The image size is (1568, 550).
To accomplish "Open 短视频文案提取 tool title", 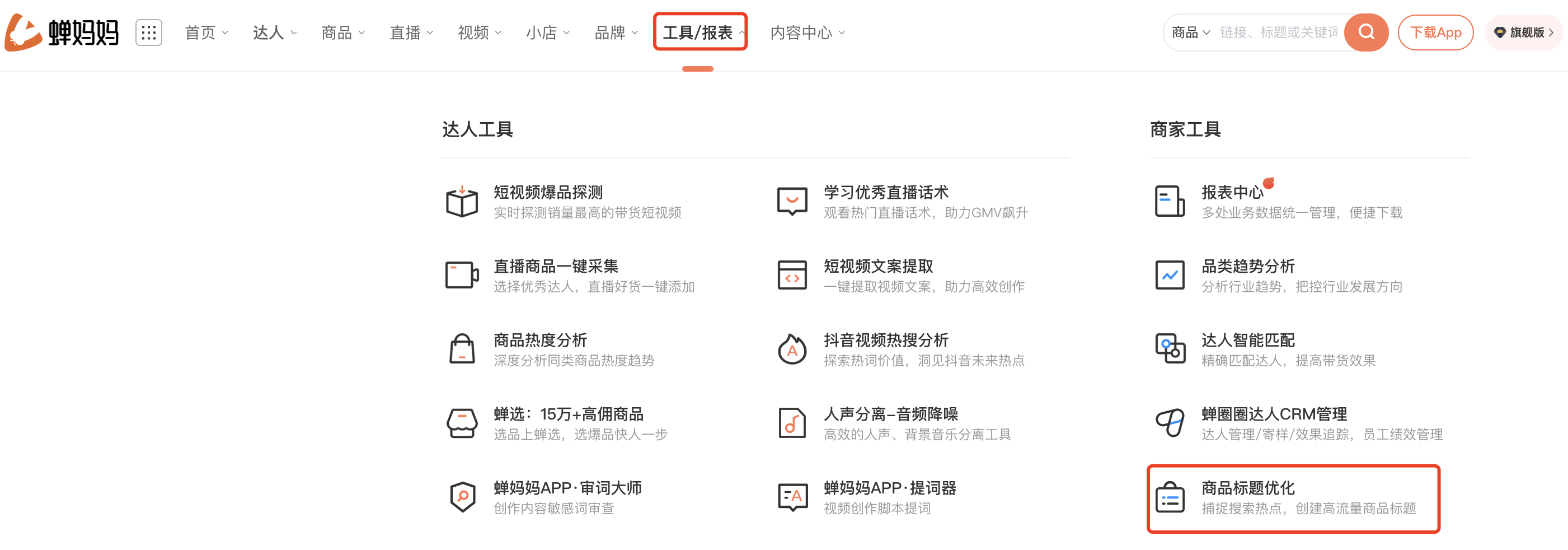I will point(879,266).
